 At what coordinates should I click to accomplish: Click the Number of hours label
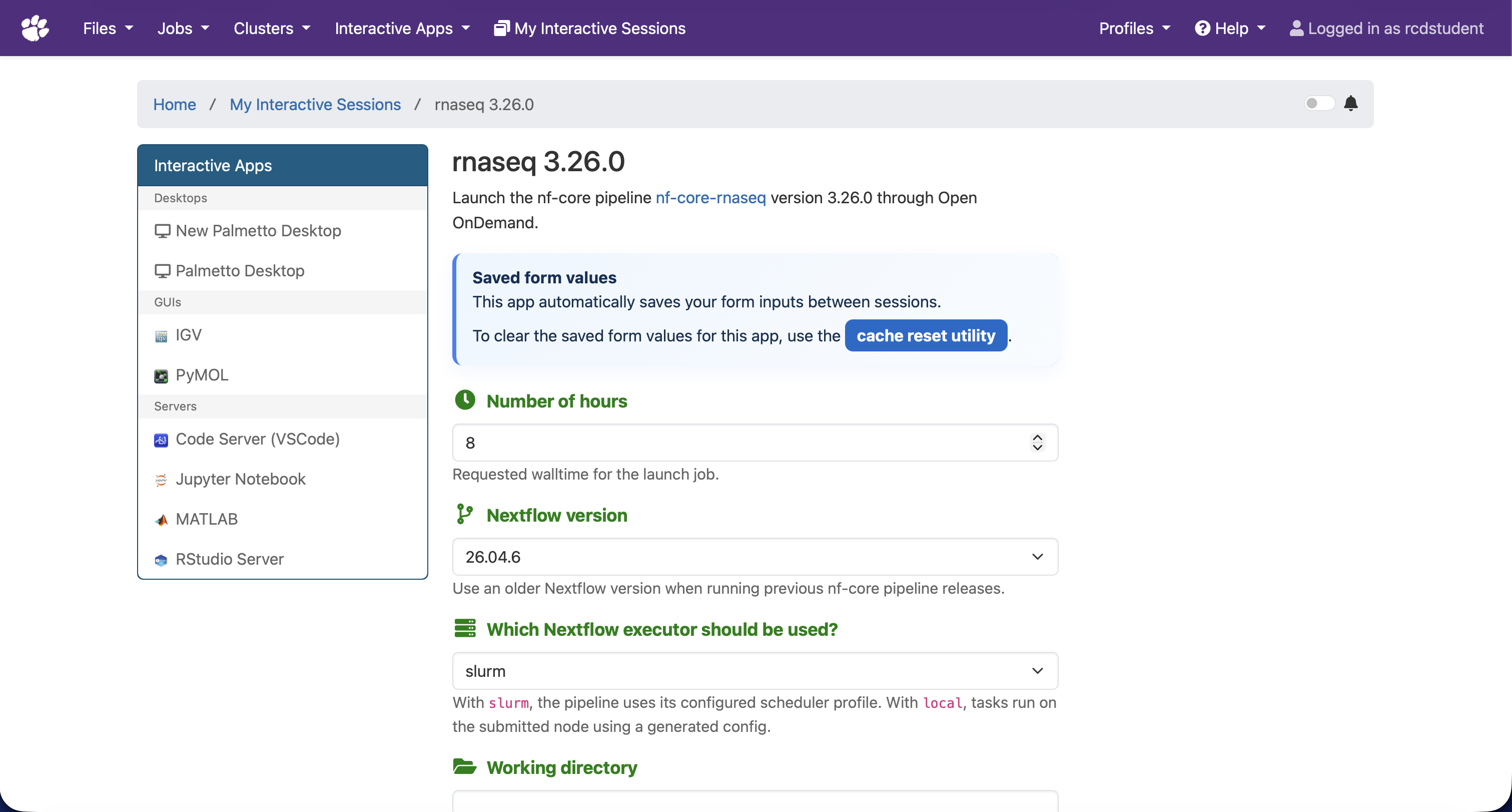pos(556,401)
